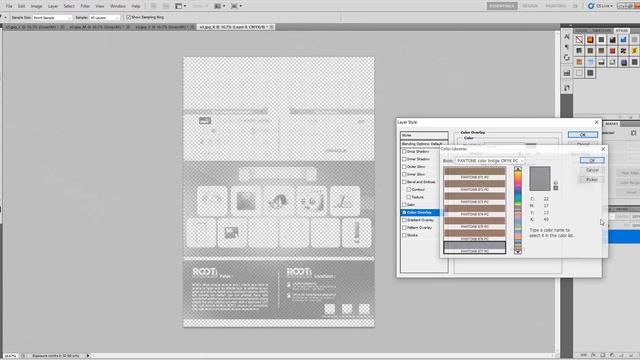
Task: Toggle the Texture checkbox
Action: 409,197
